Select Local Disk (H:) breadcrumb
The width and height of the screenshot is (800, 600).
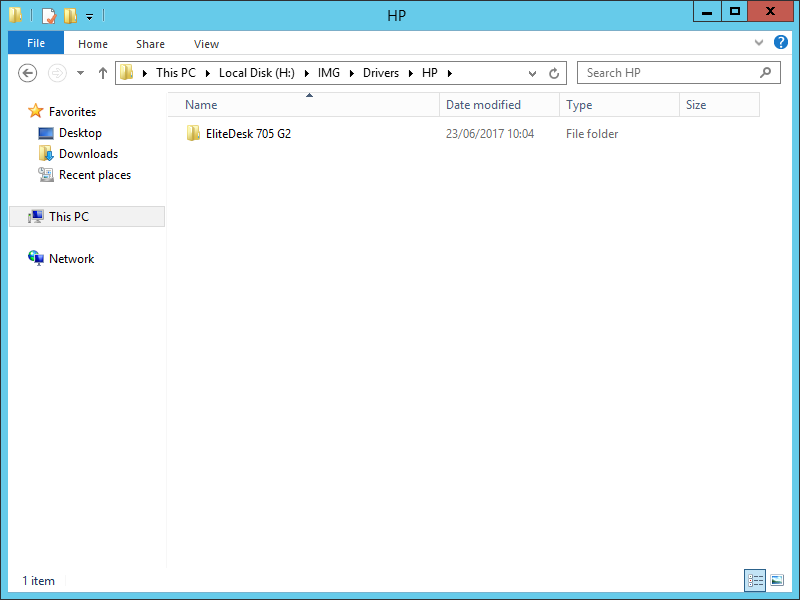pyautogui.click(x=257, y=73)
